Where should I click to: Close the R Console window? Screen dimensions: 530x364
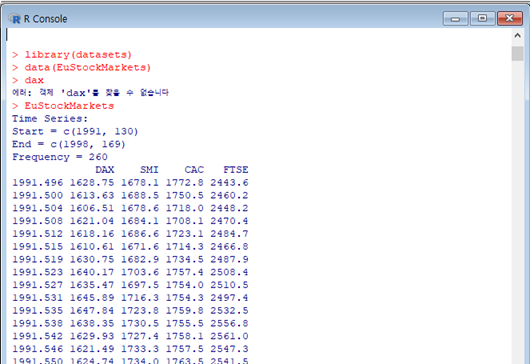[510, 18]
